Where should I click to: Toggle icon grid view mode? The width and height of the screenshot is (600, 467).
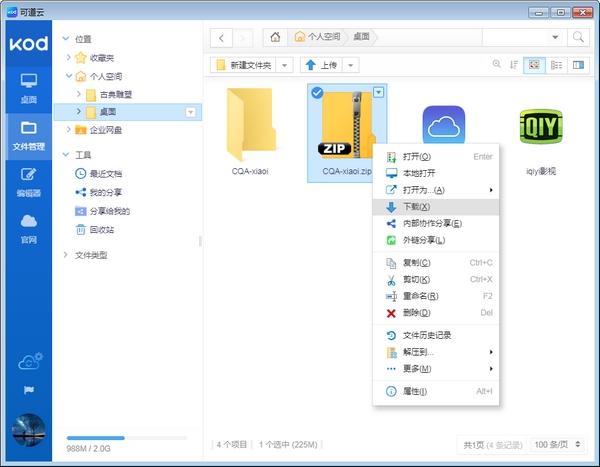click(535, 65)
